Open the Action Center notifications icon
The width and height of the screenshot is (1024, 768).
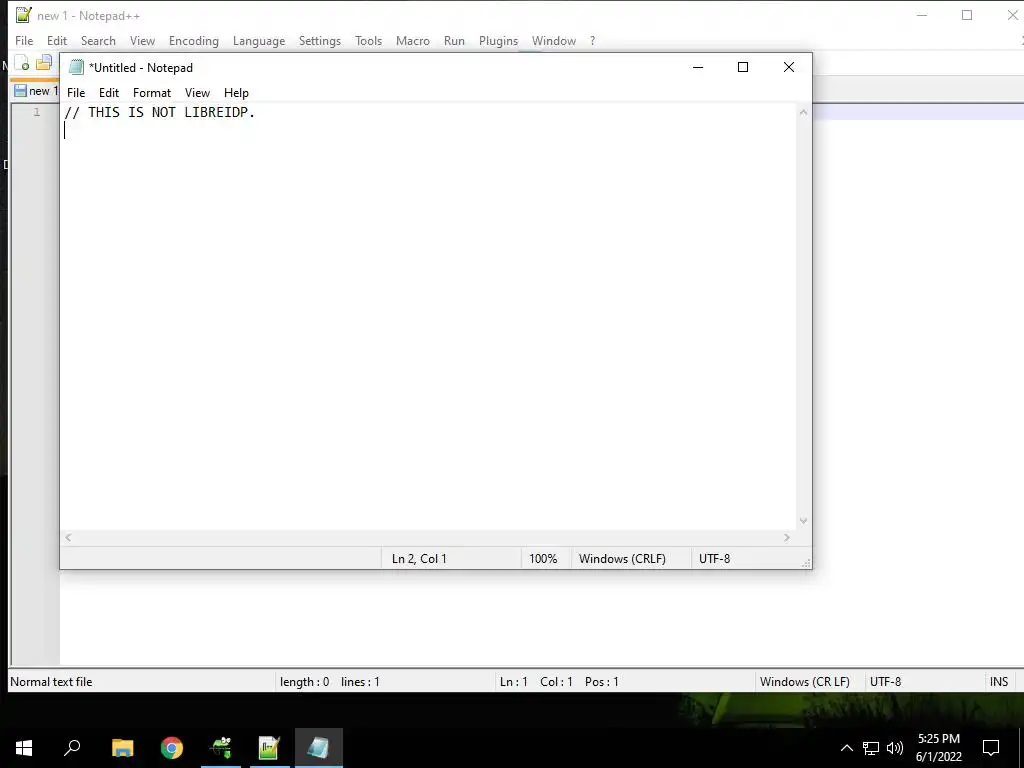coord(991,748)
